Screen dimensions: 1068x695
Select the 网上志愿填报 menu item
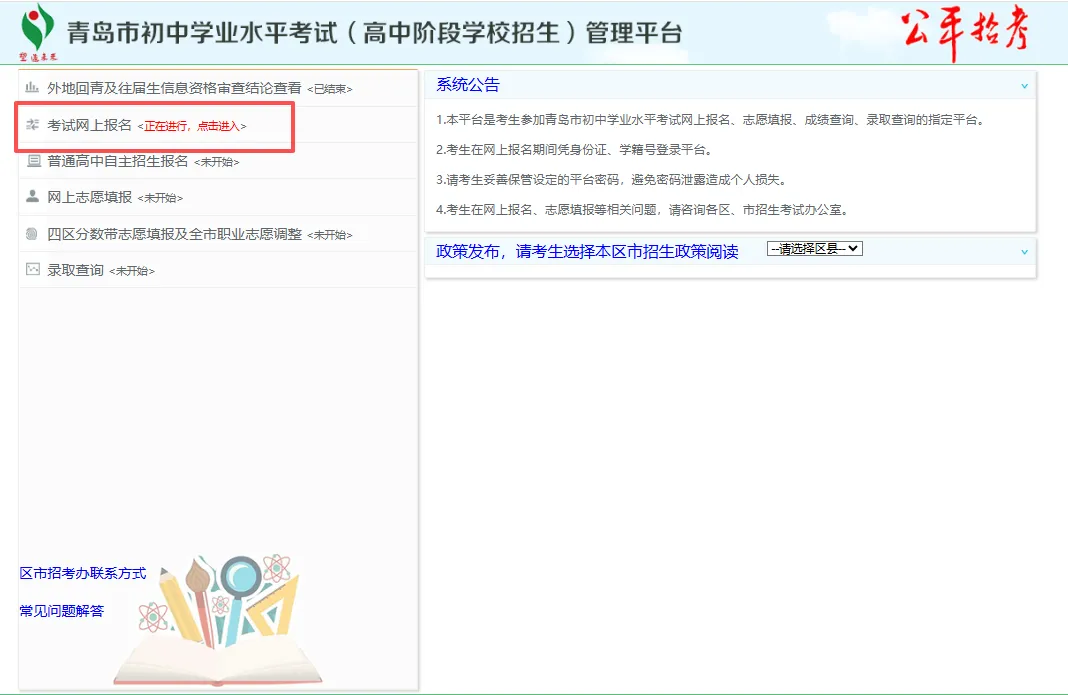[x=90, y=198]
